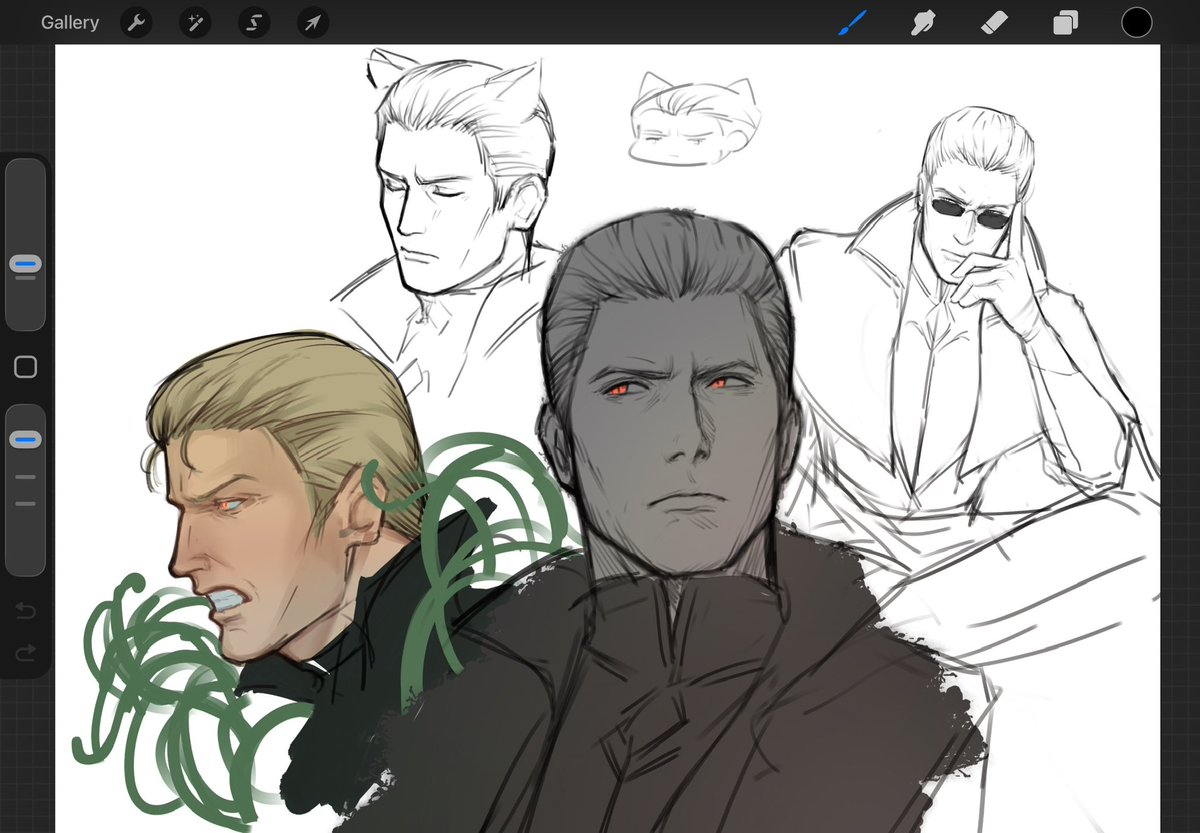Open the Layers panel
The height and width of the screenshot is (833, 1200).
1066,22
